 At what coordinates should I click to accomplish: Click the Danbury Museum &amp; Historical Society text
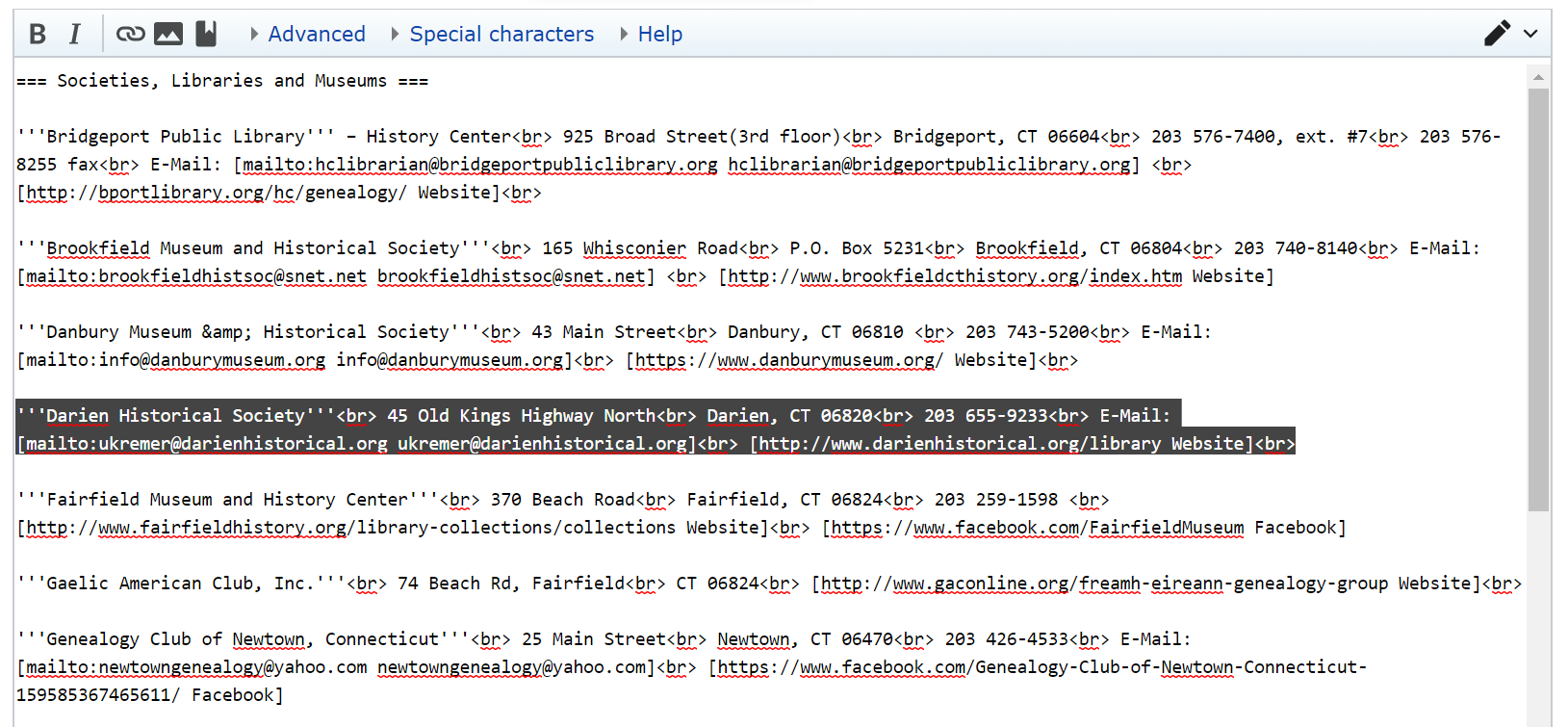click(248, 332)
